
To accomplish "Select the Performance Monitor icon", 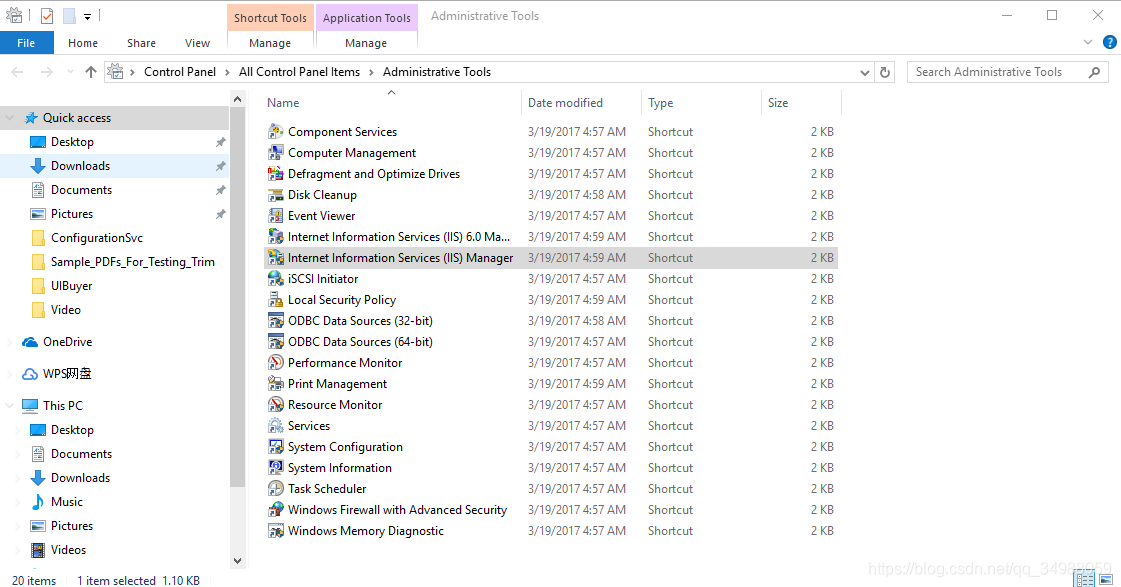I will click(275, 362).
